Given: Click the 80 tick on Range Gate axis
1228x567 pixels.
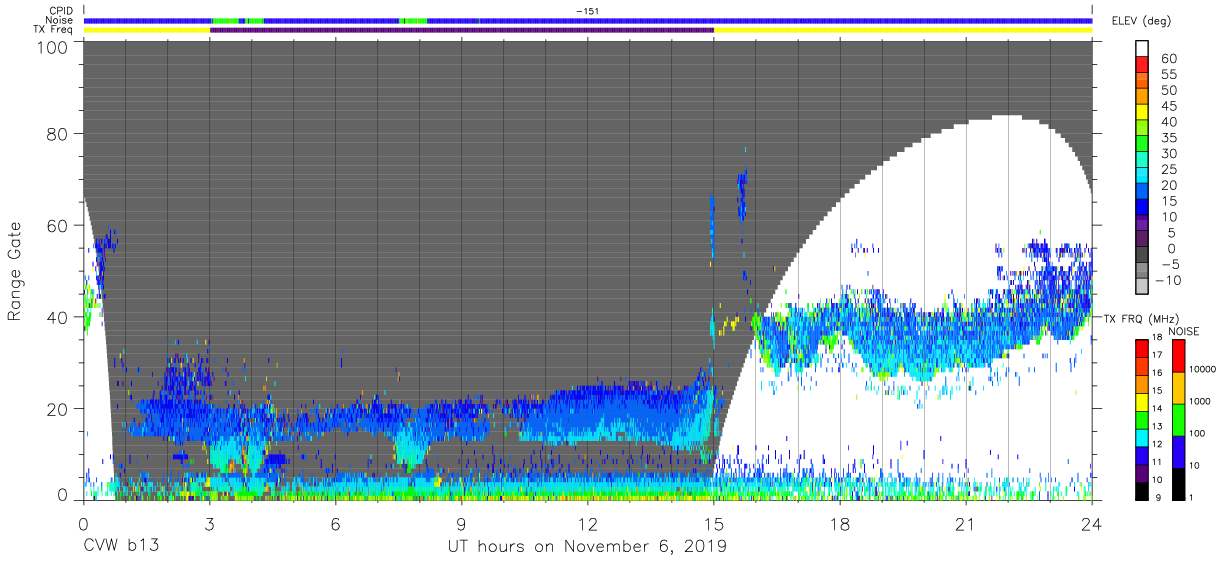Looking at the screenshot, I should [x=59, y=134].
